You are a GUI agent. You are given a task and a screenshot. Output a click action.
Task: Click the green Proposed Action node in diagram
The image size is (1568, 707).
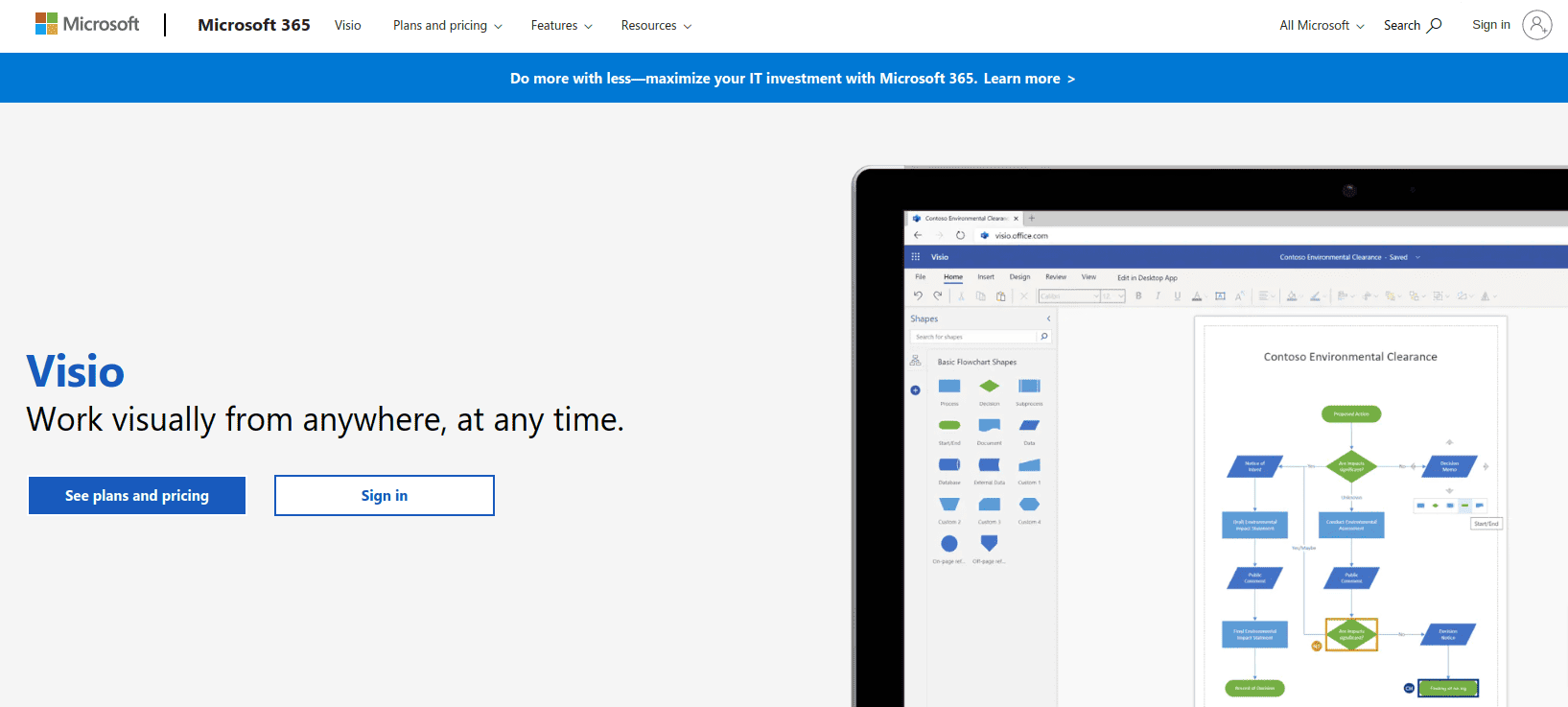pos(1351,414)
